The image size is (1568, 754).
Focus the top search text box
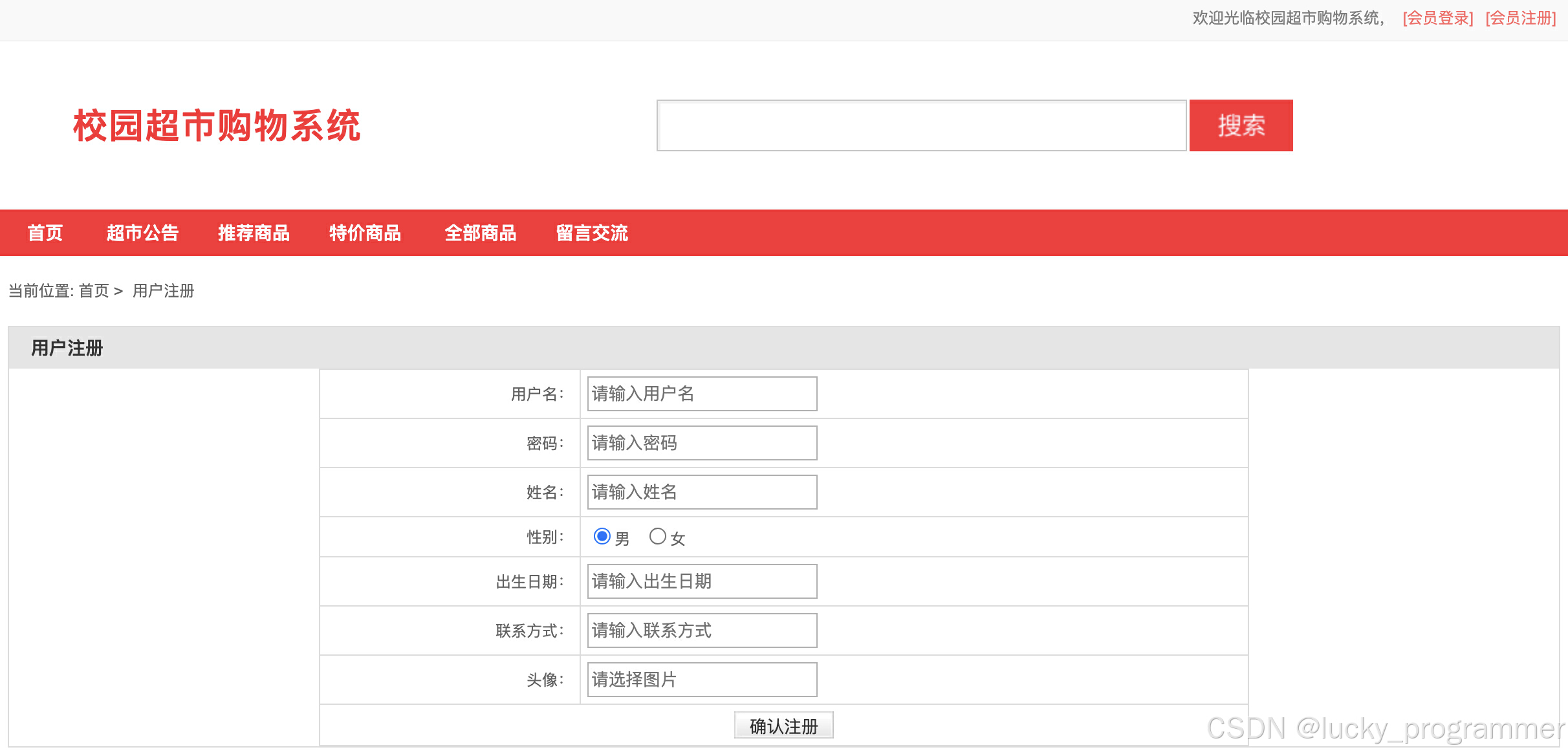point(921,125)
